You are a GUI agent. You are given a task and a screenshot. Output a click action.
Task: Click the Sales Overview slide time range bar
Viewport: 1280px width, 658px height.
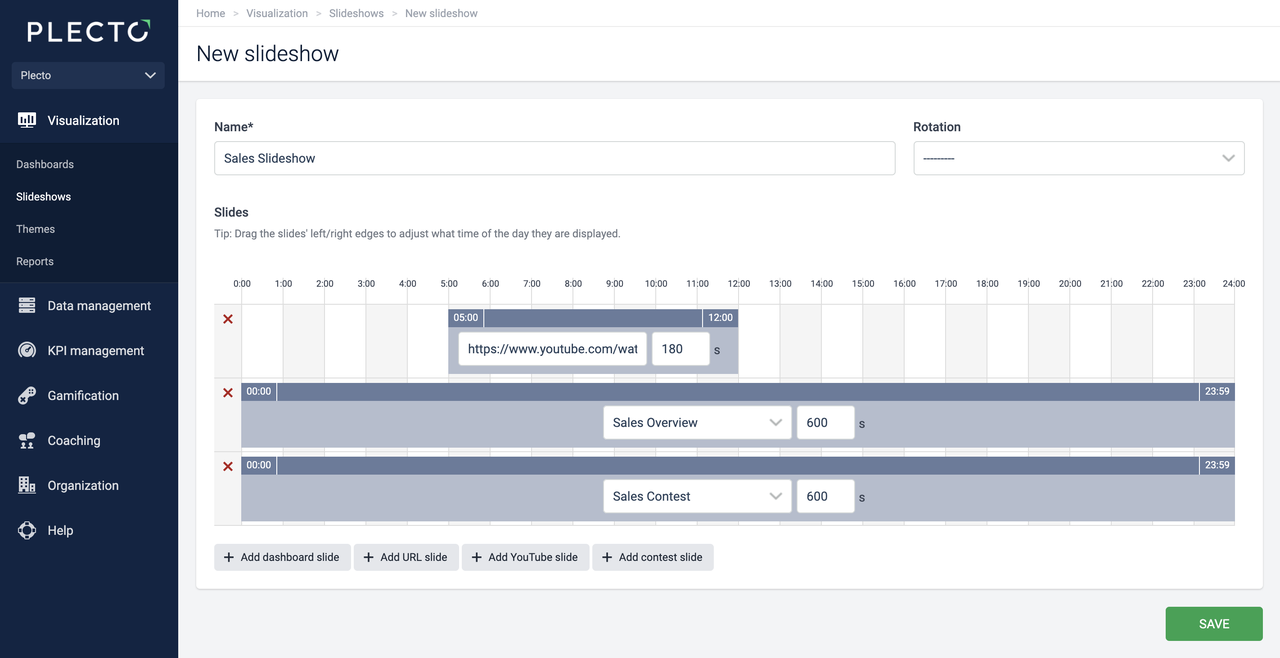738,392
